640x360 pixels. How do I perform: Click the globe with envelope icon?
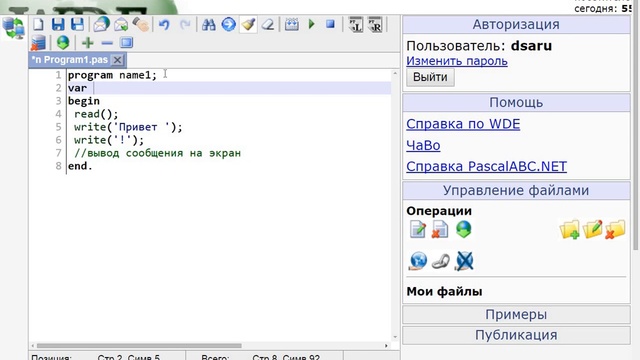point(101,24)
